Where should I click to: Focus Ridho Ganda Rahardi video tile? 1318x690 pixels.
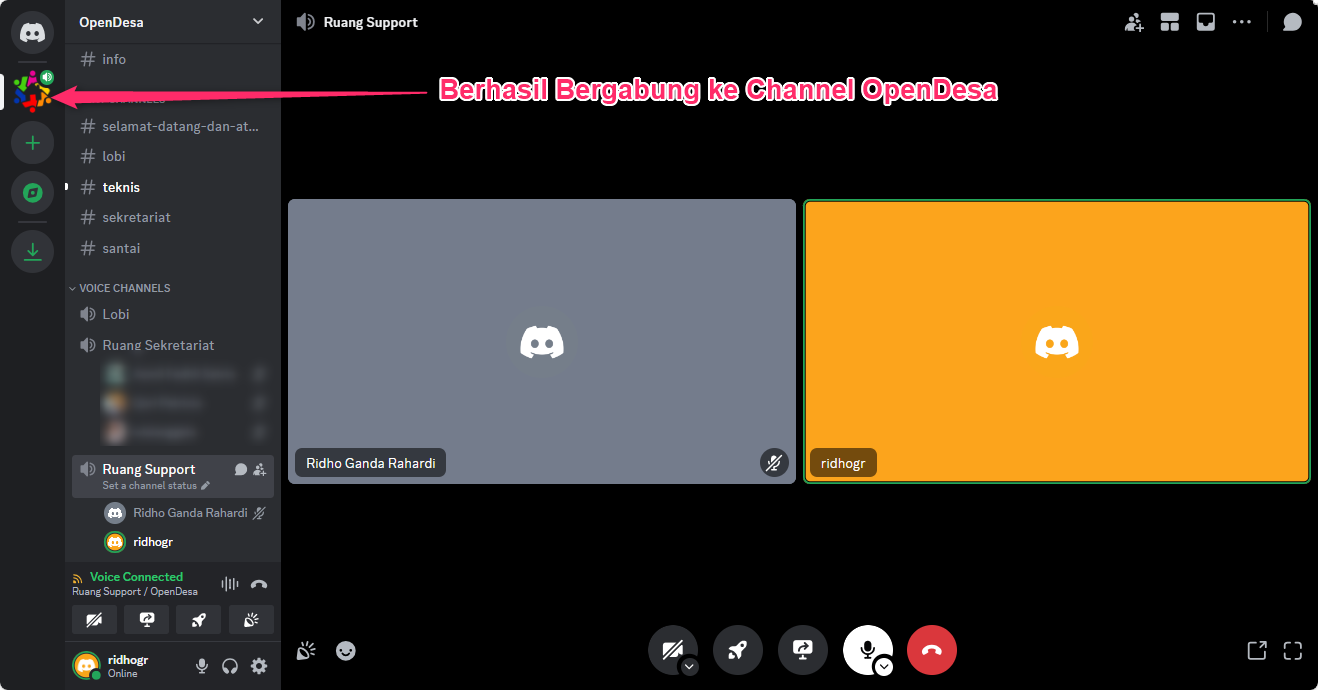[542, 341]
